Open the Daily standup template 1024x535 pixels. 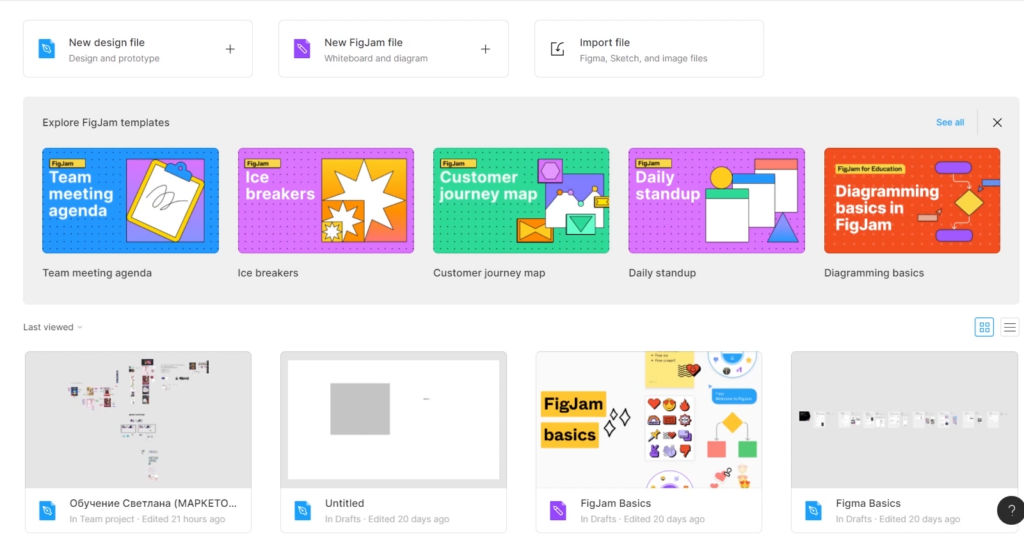[716, 201]
